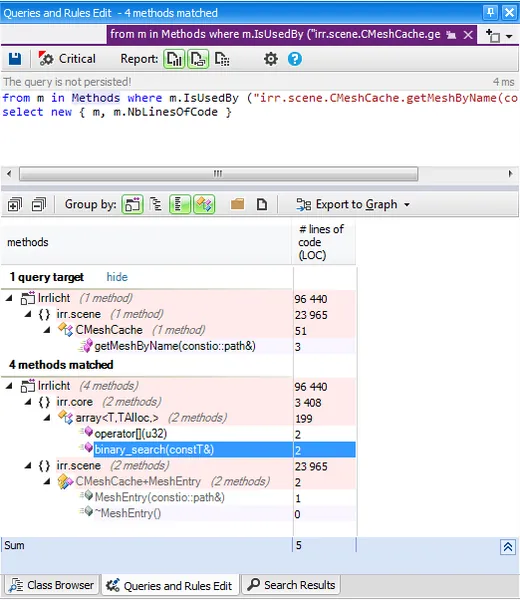520x600 pixels.
Task: Click the hide link beside query target
Action: (117, 277)
